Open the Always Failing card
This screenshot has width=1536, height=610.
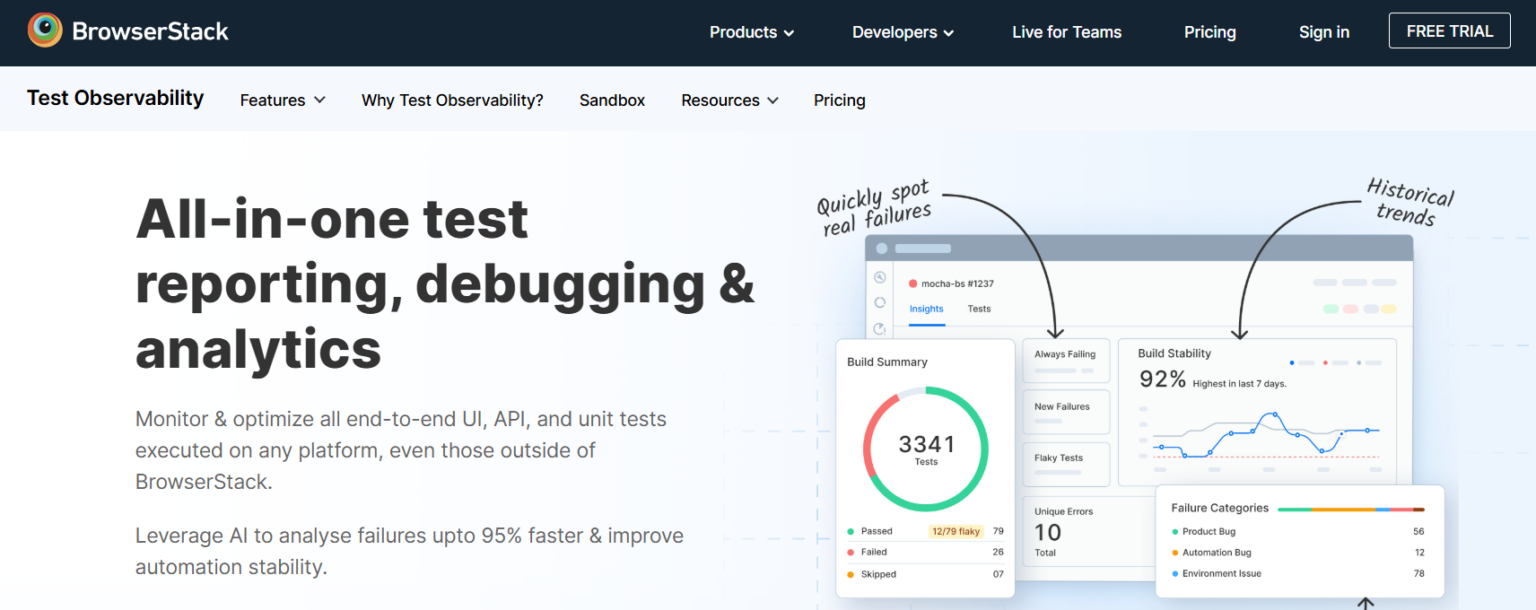pos(1066,360)
